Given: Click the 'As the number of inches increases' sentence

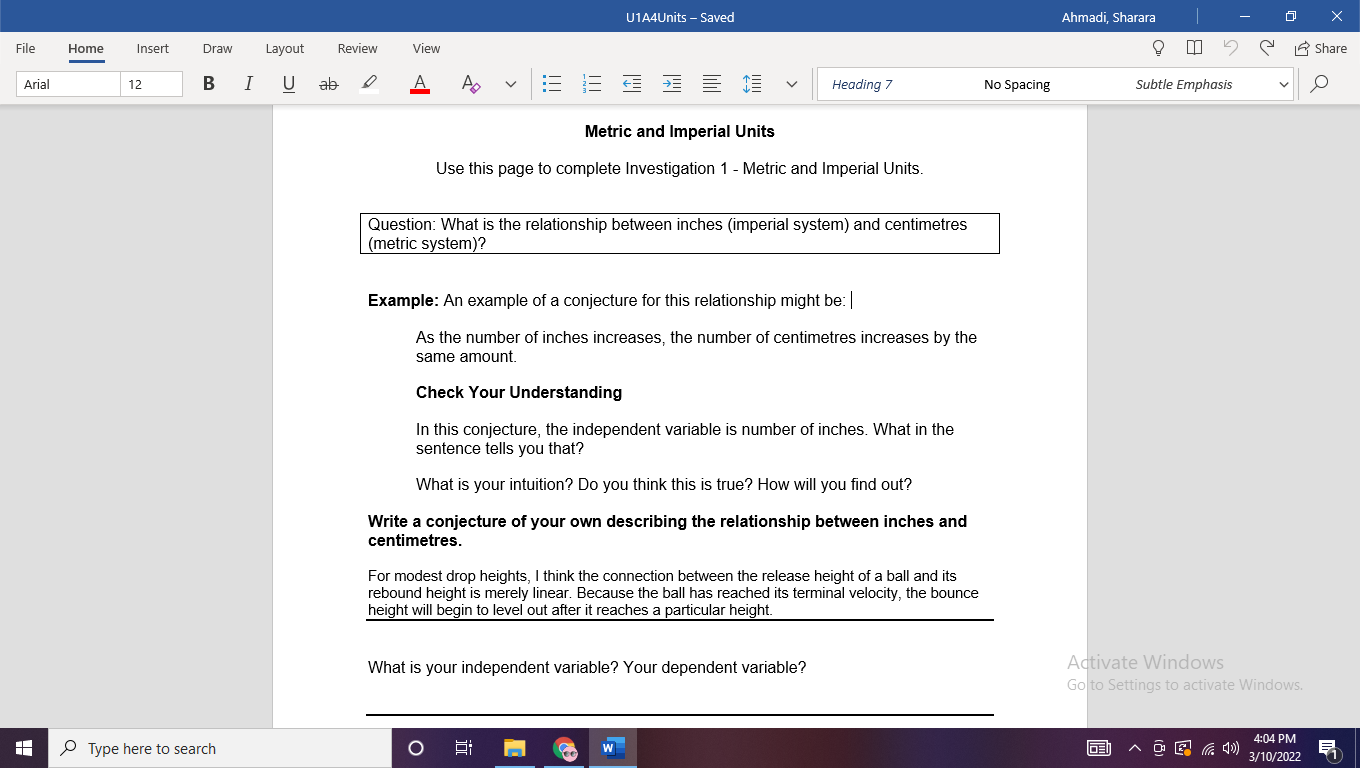Looking at the screenshot, I should pos(696,347).
